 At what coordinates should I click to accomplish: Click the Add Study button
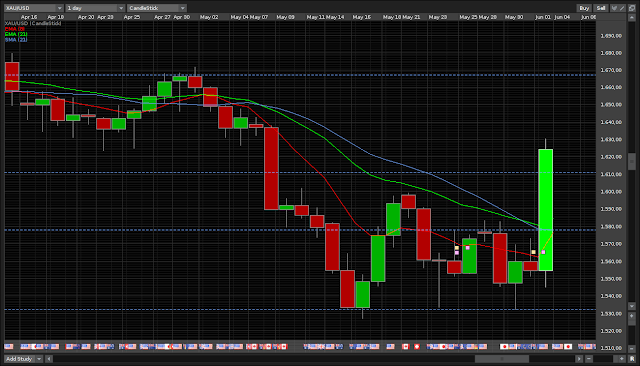tap(20, 359)
